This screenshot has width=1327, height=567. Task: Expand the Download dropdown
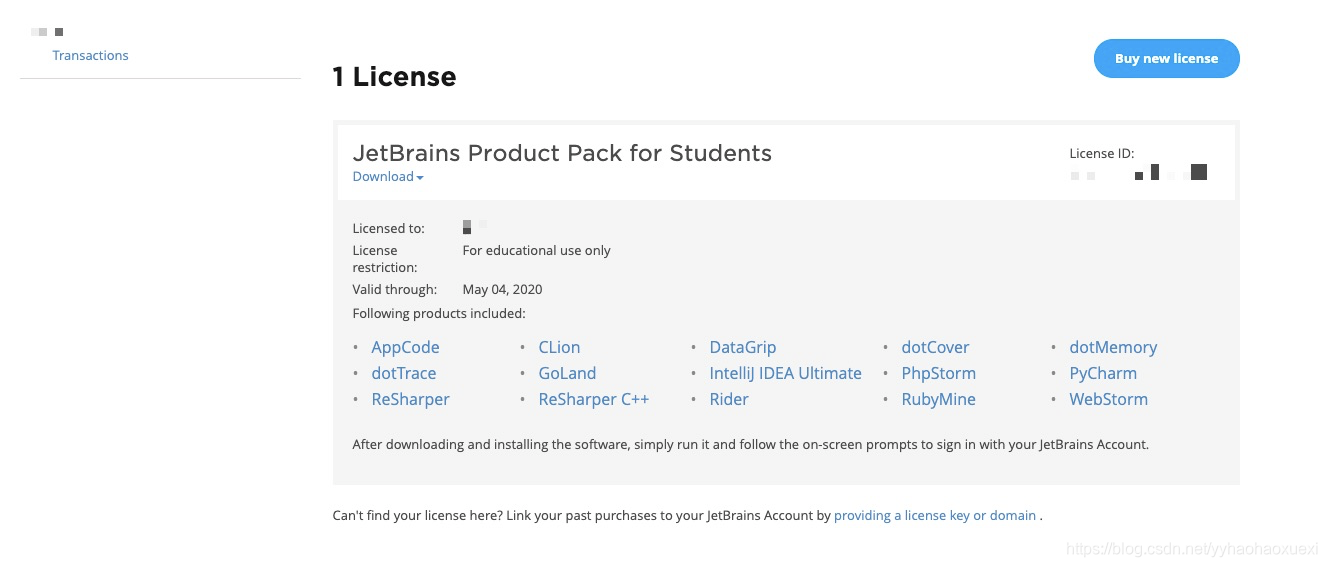pos(388,177)
